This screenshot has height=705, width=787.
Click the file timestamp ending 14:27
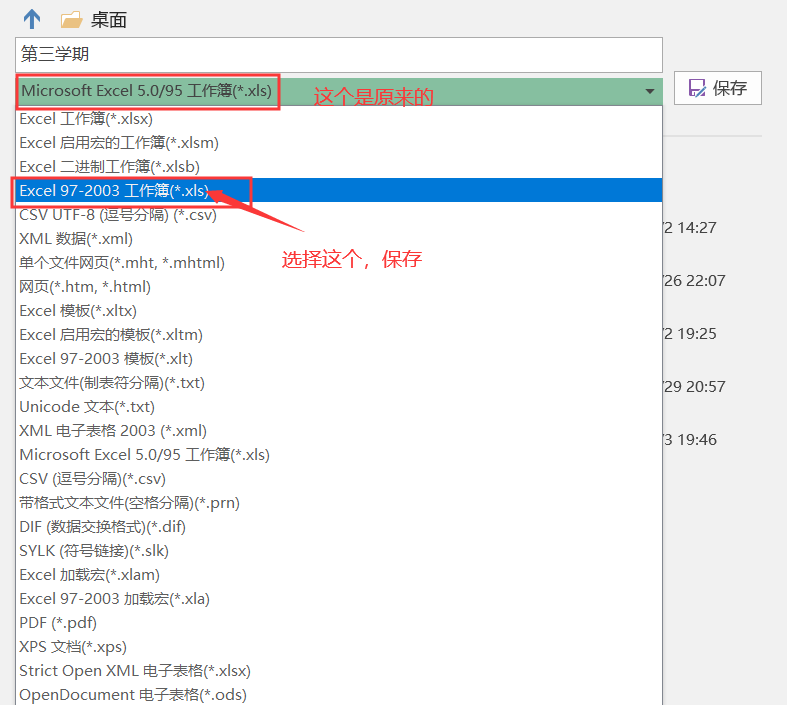690,228
